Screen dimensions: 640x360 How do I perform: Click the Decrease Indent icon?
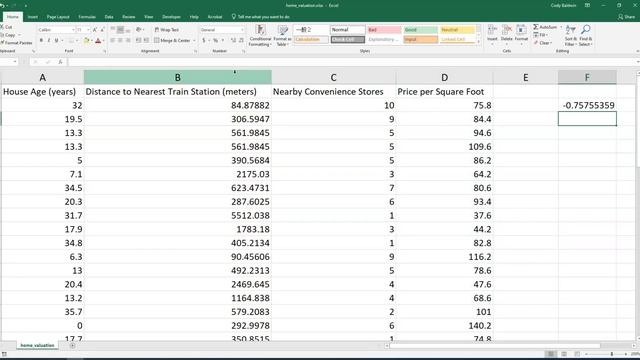(x=138, y=40)
